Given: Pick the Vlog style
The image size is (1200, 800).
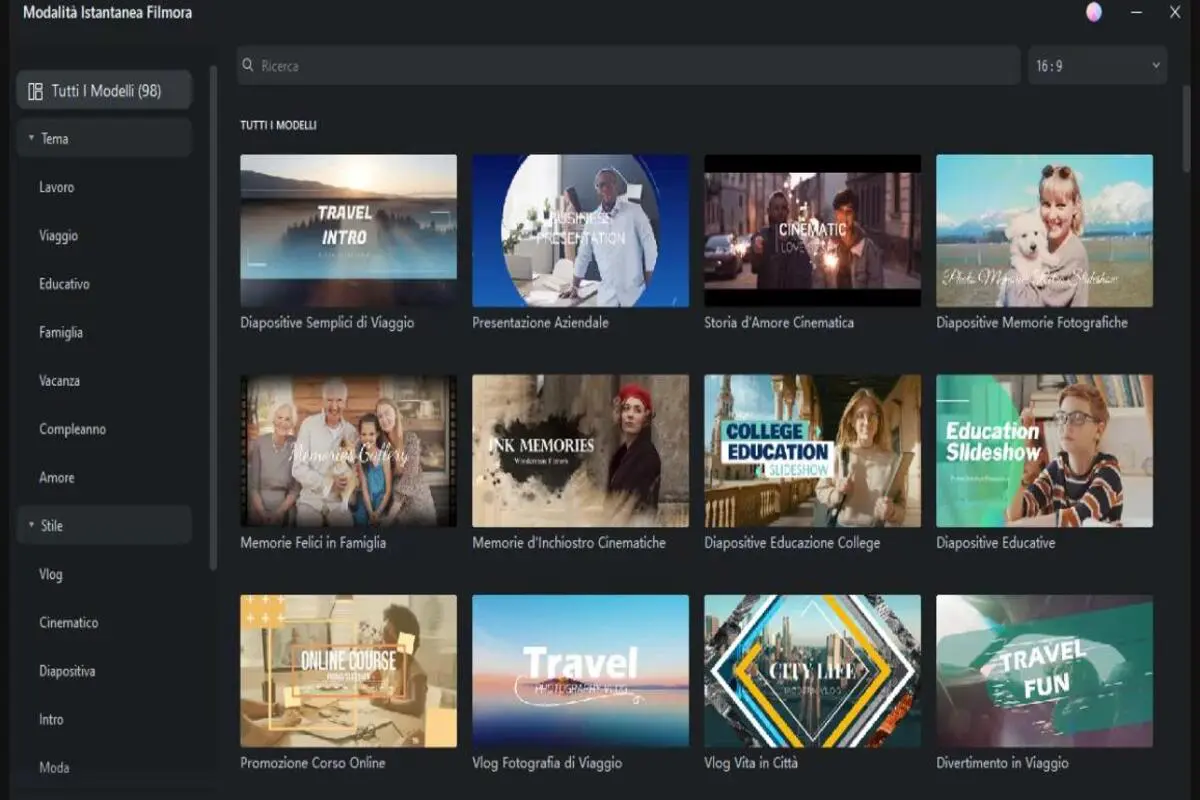Looking at the screenshot, I should click(x=51, y=575).
